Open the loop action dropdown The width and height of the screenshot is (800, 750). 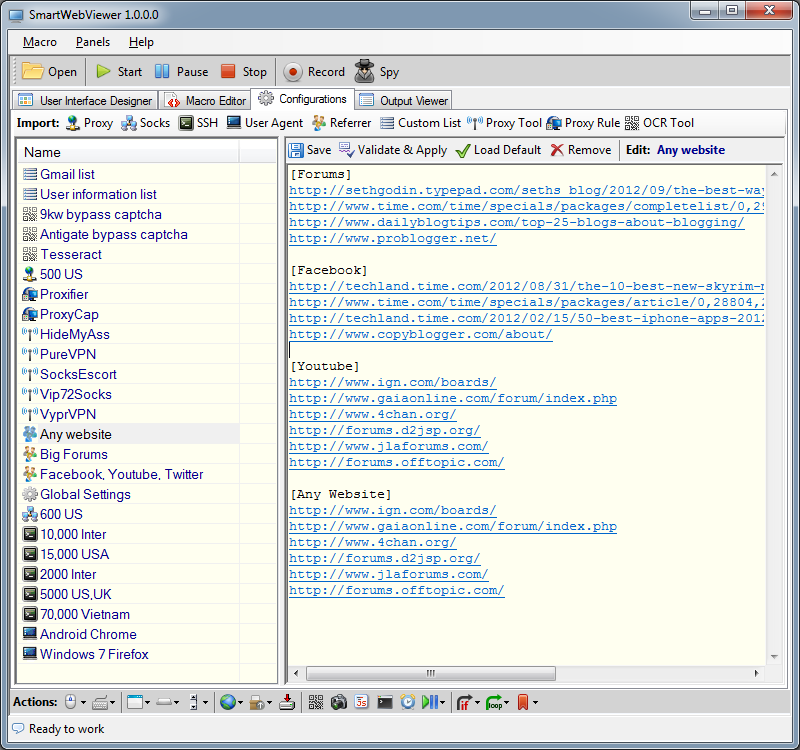click(x=507, y=702)
